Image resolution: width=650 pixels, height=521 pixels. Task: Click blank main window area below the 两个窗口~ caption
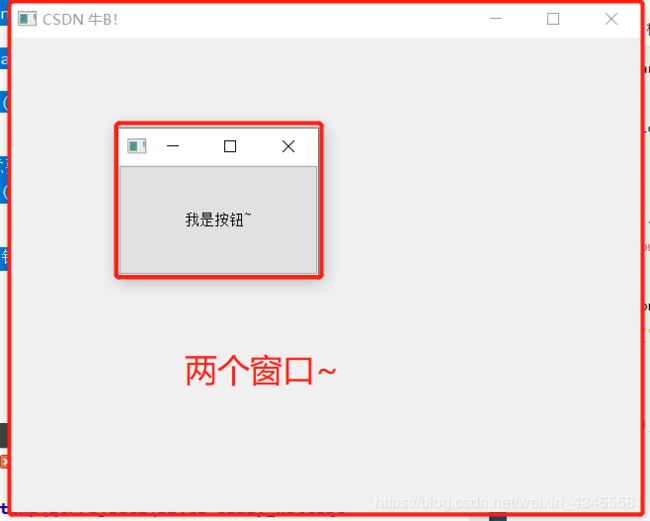tap(260, 440)
